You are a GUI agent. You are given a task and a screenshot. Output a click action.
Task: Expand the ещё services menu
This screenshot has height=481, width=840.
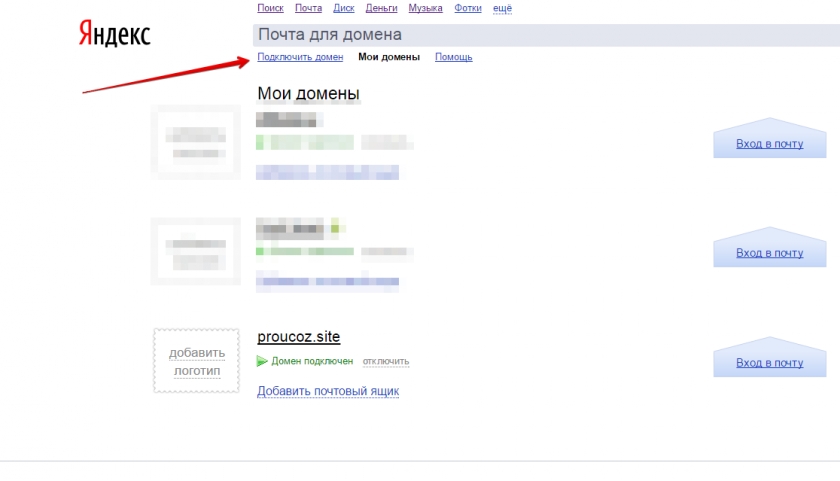(502, 8)
